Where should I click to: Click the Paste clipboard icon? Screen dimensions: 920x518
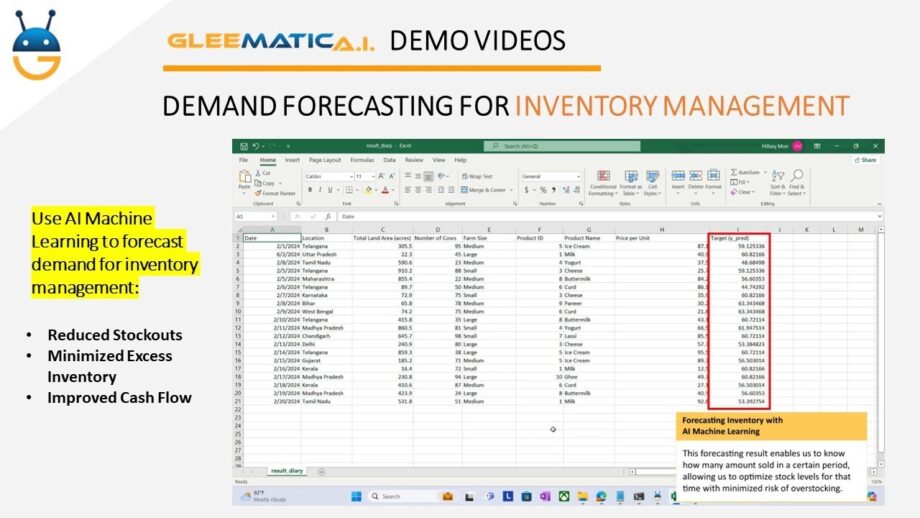coord(245,177)
